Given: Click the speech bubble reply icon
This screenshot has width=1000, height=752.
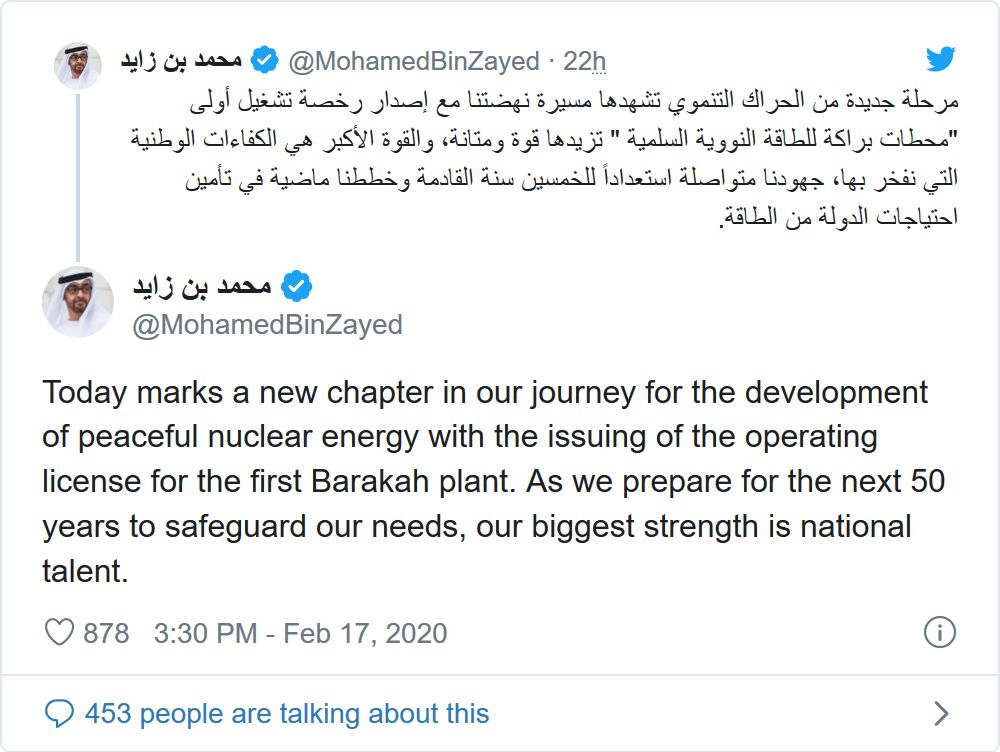Looking at the screenshot, I should (x=60, y=713).
